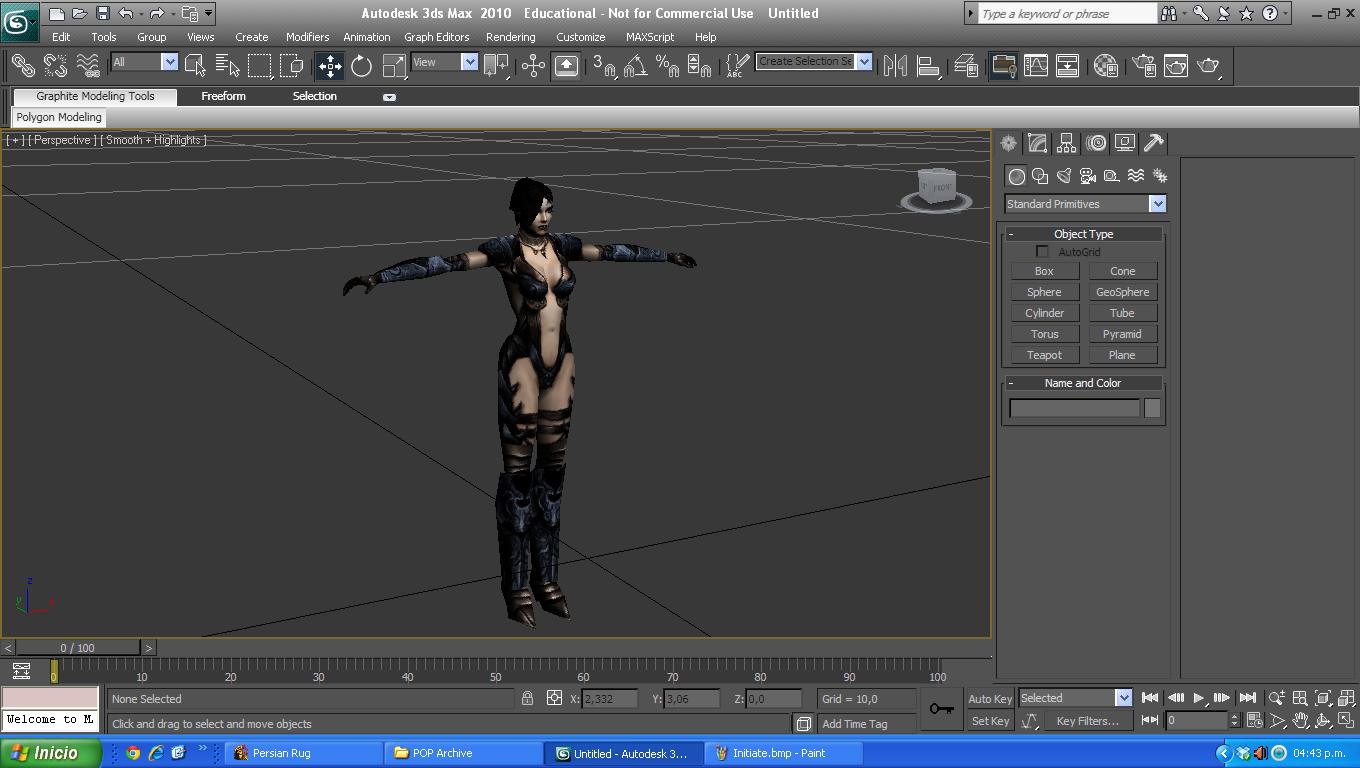
Task: Select the Space Warps category icon
Action: 1136,176
